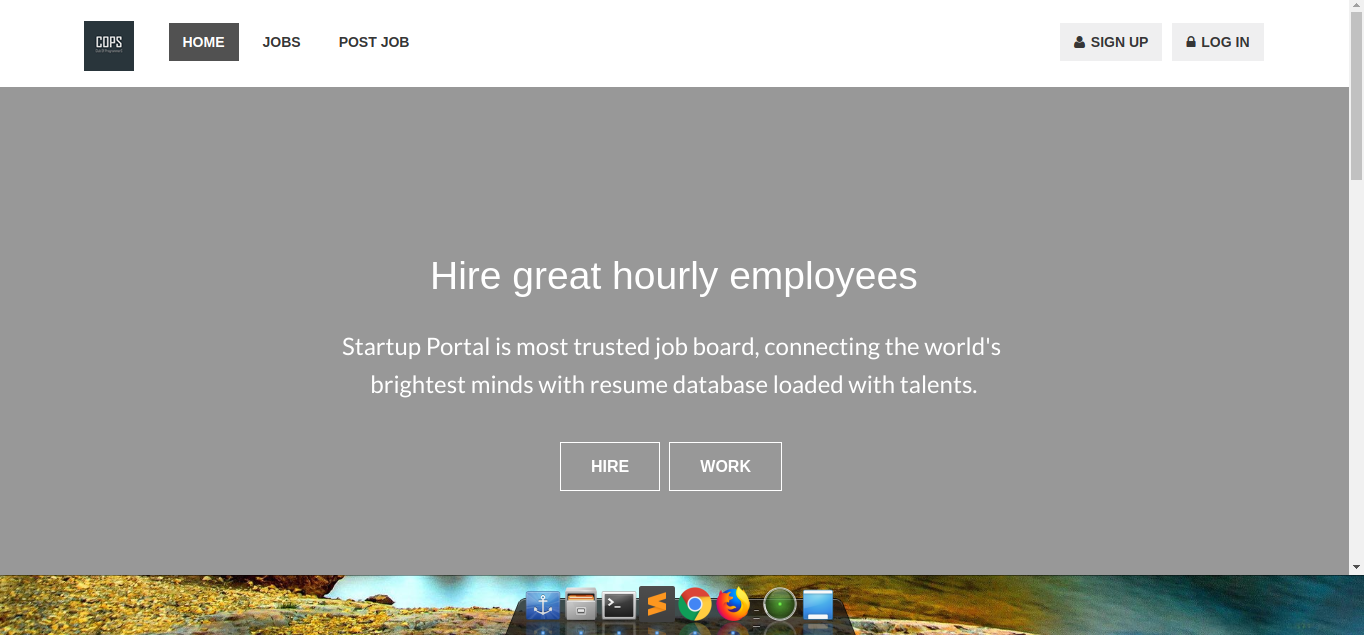The width and height of the screenshot is (1364, 635).
Task: Click the green radar icon in the dock
Action: [x=780, y=604]
